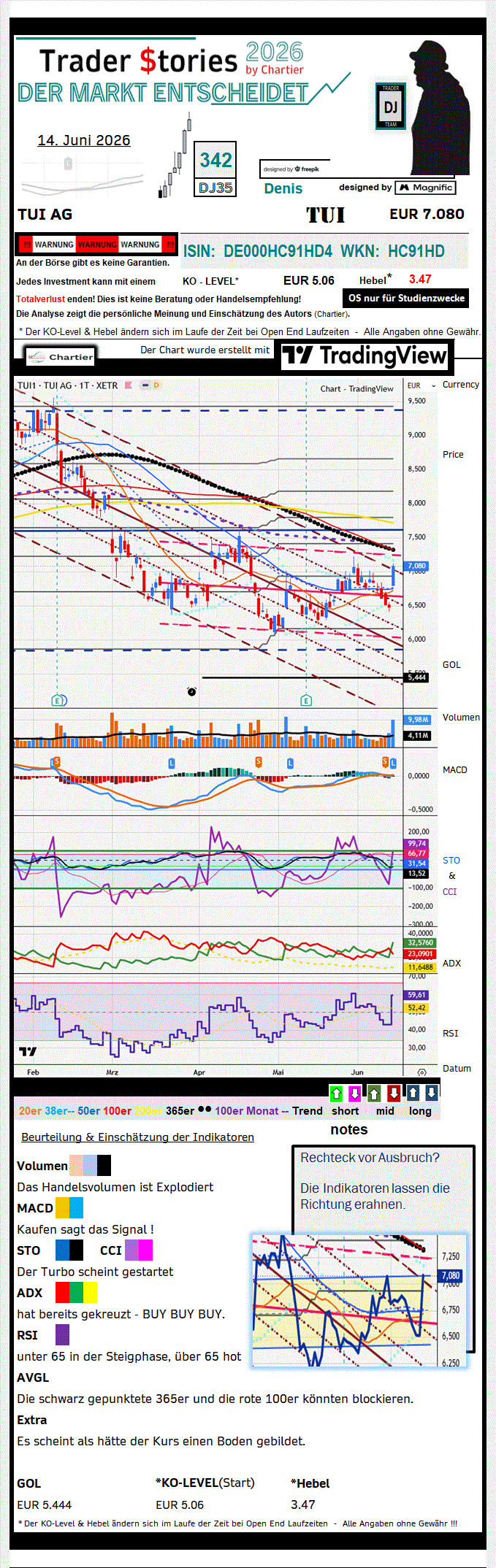Select the purple RSI color swatch
The height and width of the screenshot is (1568, 496).
click(x=62, y=1334)
